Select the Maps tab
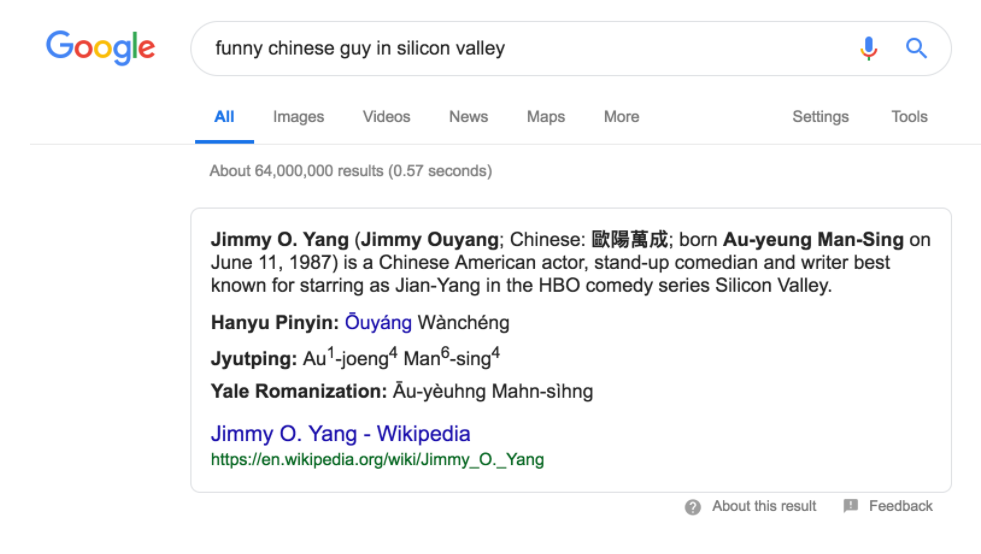Screen dimensions: 981x554 click(x=546, y=117)
